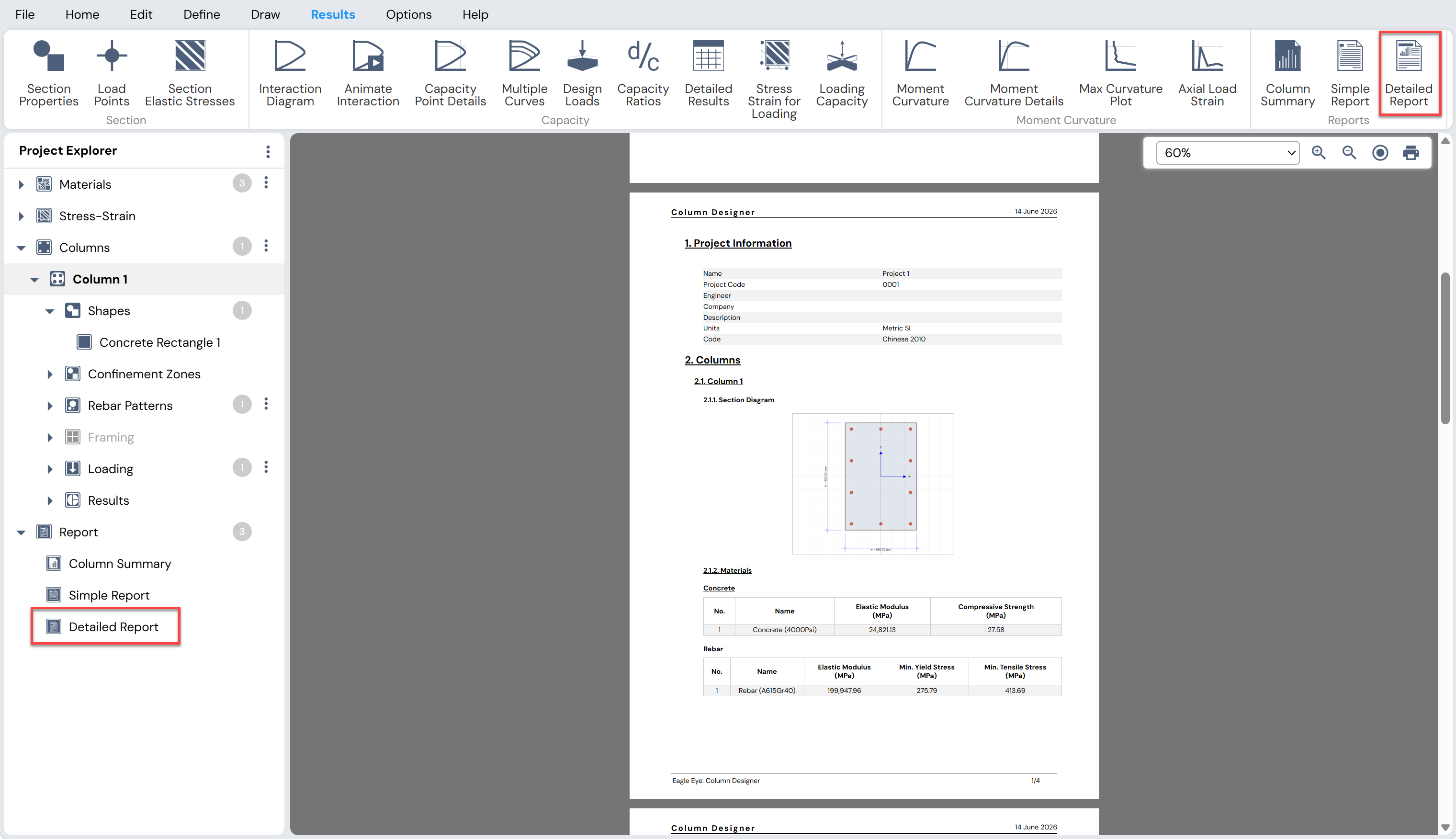Click 'Rebar (A615Gr40)' table cell
The image size is (1456, 839).
pyautogui.click(x=766, y=691)
